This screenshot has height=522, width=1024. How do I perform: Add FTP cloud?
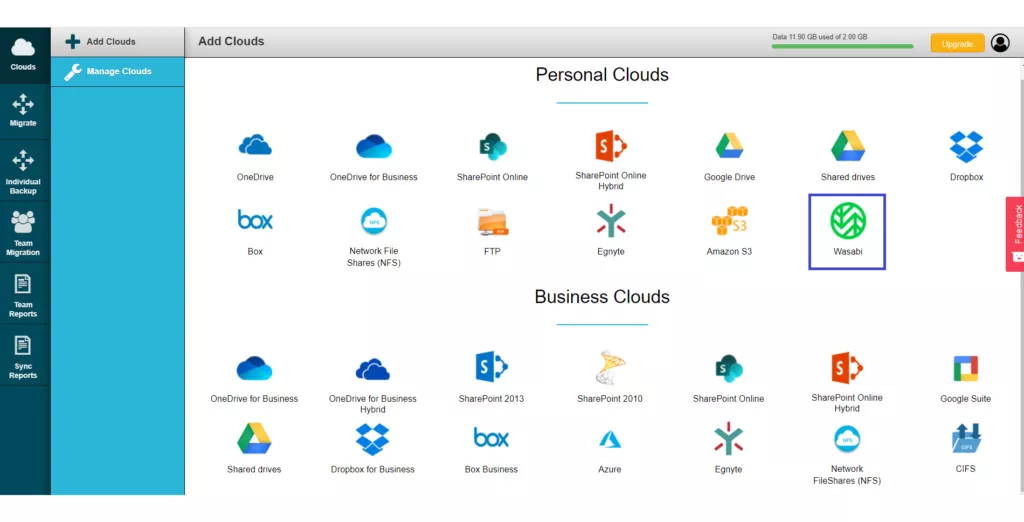tap(492, 231)
